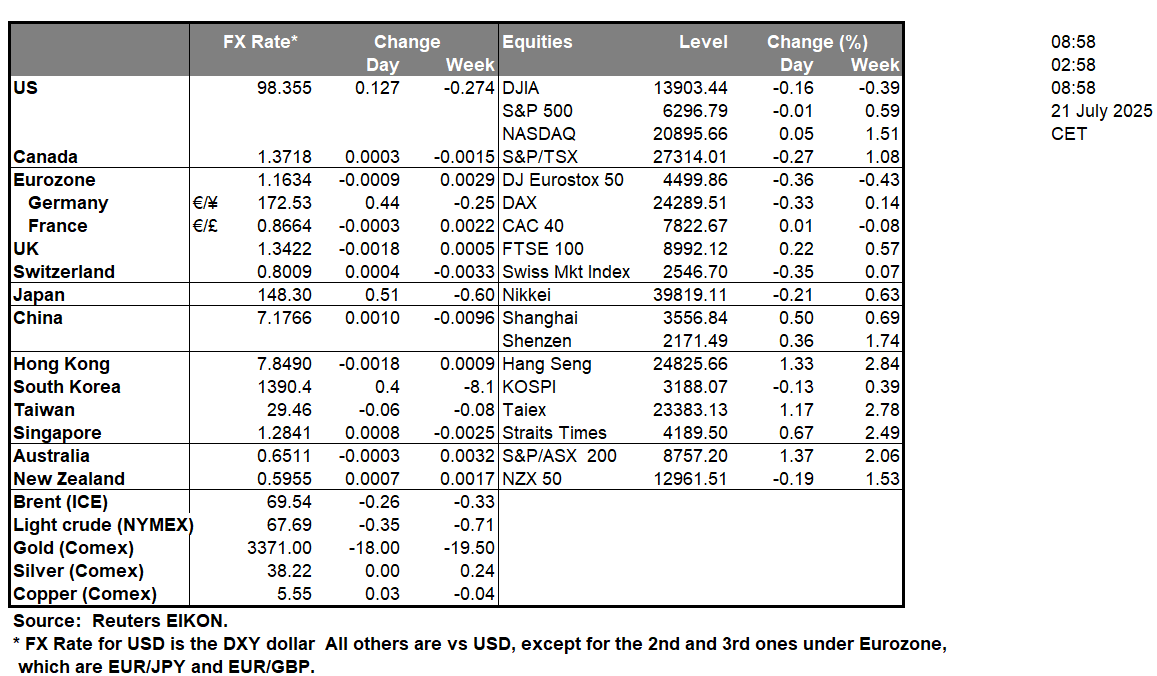The image size is (1157, 676).
Task: Select the US row label
Action: [26, 88]
